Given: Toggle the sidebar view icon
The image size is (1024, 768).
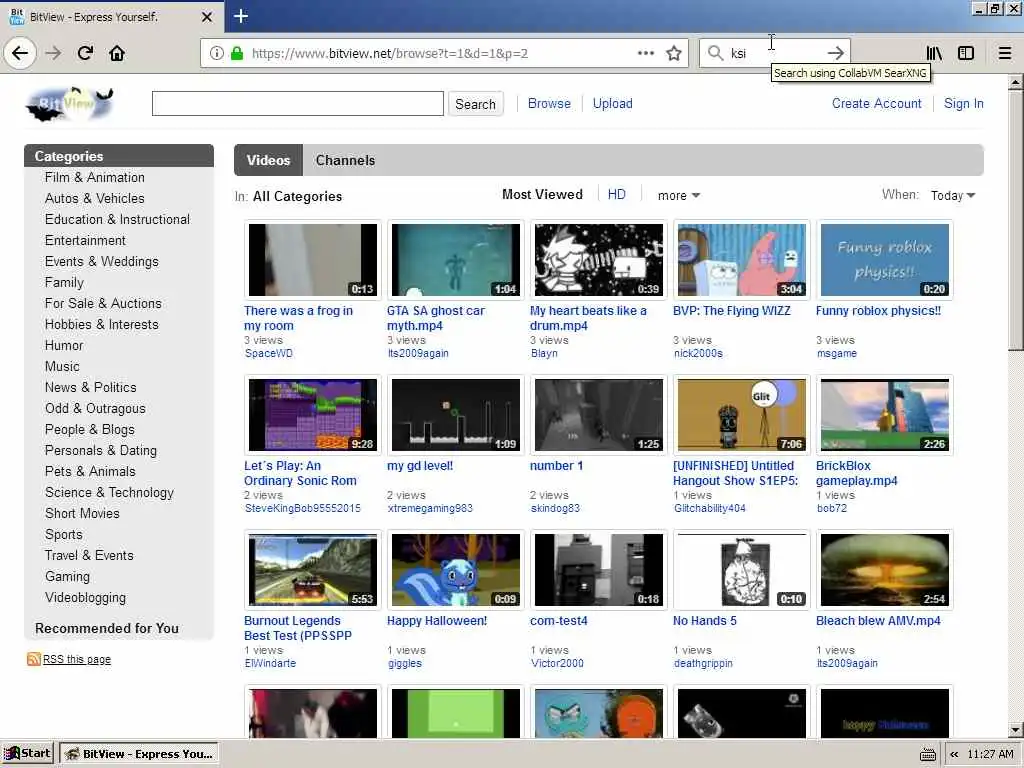Looking at the screenshot, I should [966, 53].
